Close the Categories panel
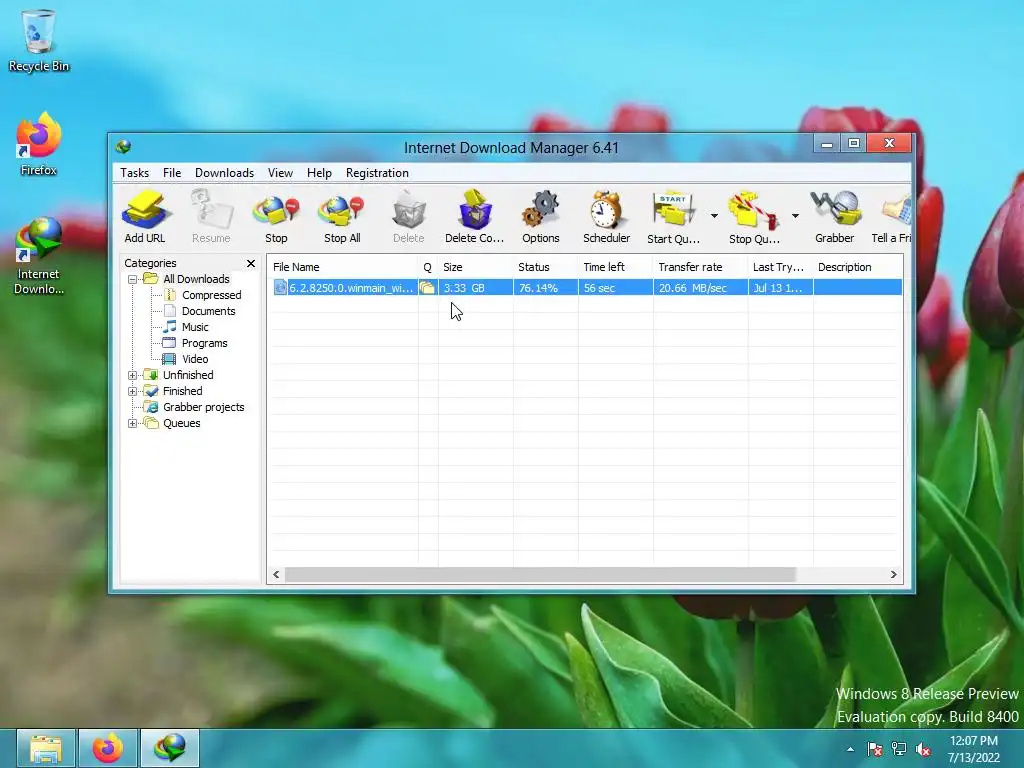 click(x=251, y=263)
